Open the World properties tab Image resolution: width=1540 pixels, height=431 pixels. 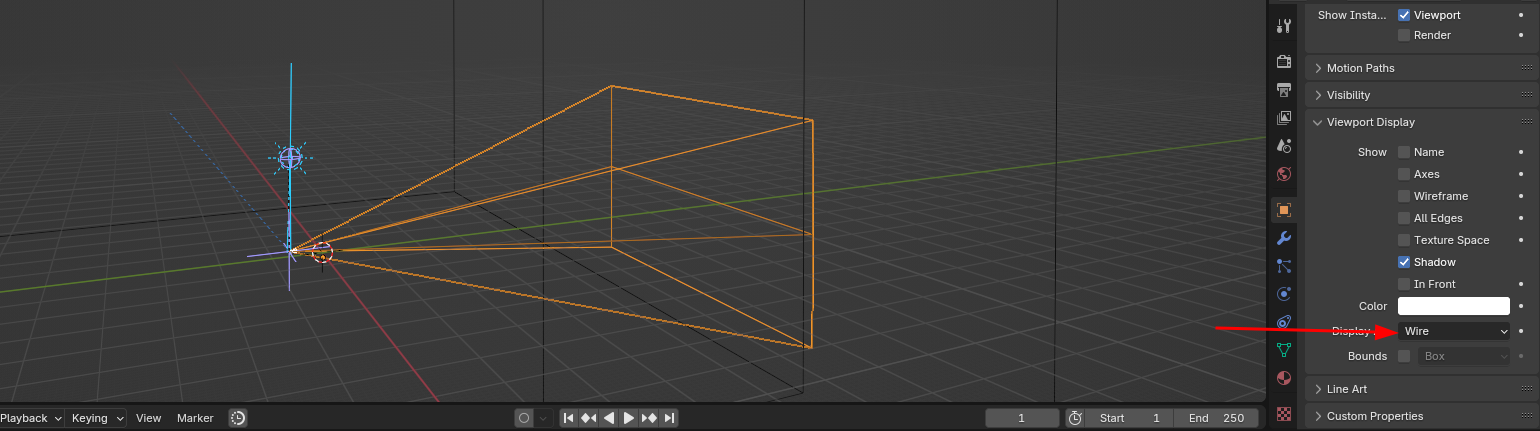click(1284, 174)
